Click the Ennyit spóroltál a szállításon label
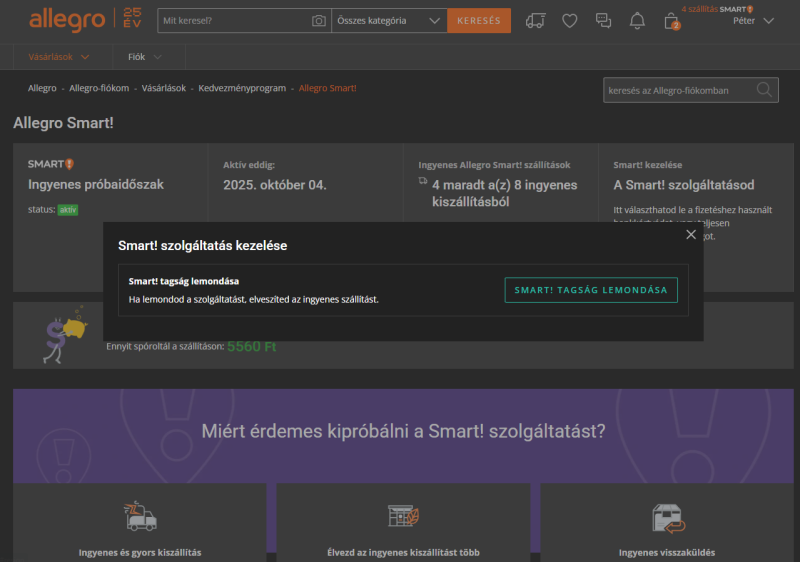Image resolution: width=800 pixels, height=562 pixels. pyautogui.click(x=165, y=346)
